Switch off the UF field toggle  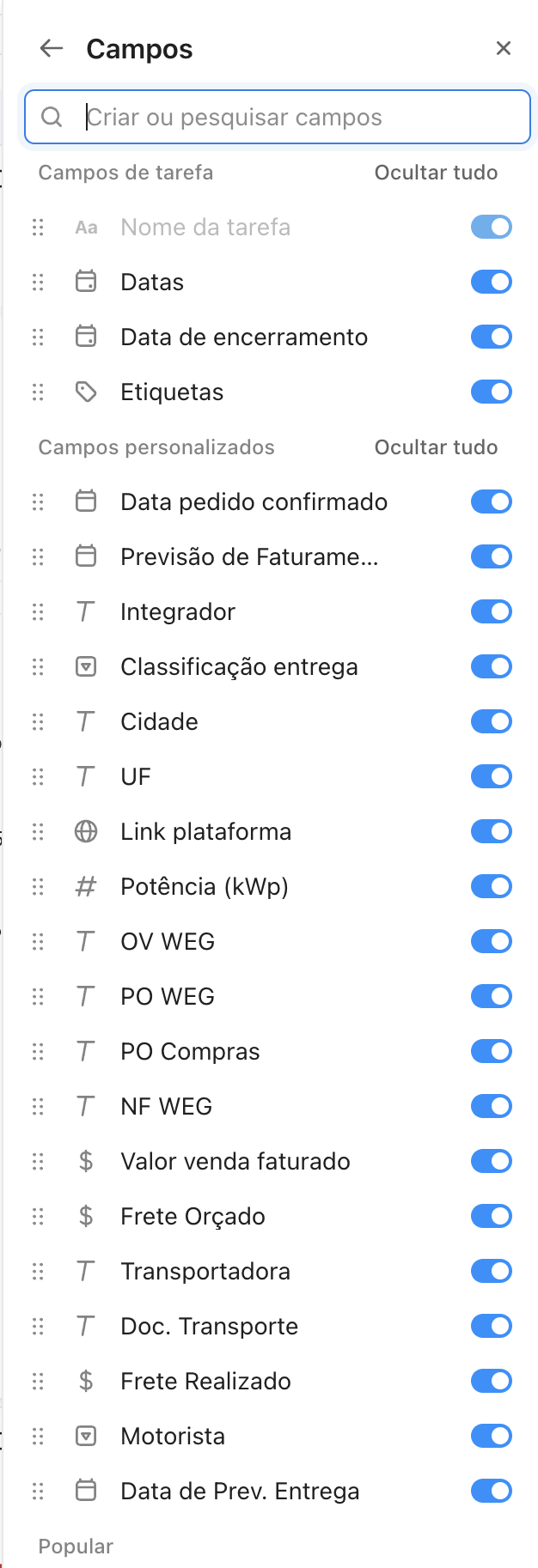491,776
